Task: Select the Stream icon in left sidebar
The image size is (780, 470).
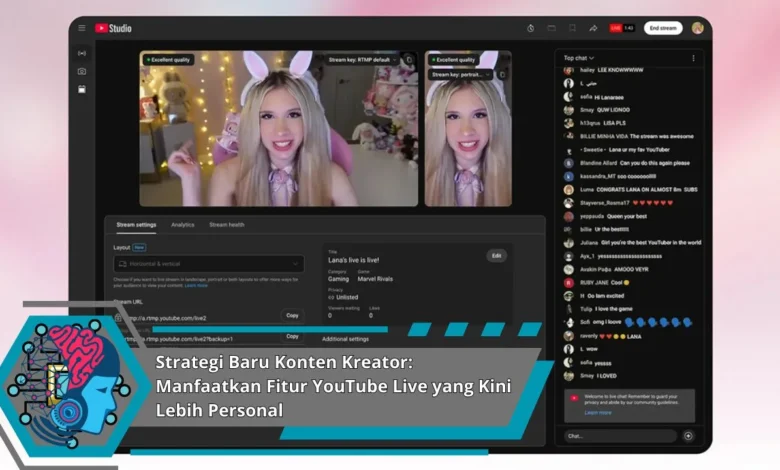Action: [x=82, y=52]
